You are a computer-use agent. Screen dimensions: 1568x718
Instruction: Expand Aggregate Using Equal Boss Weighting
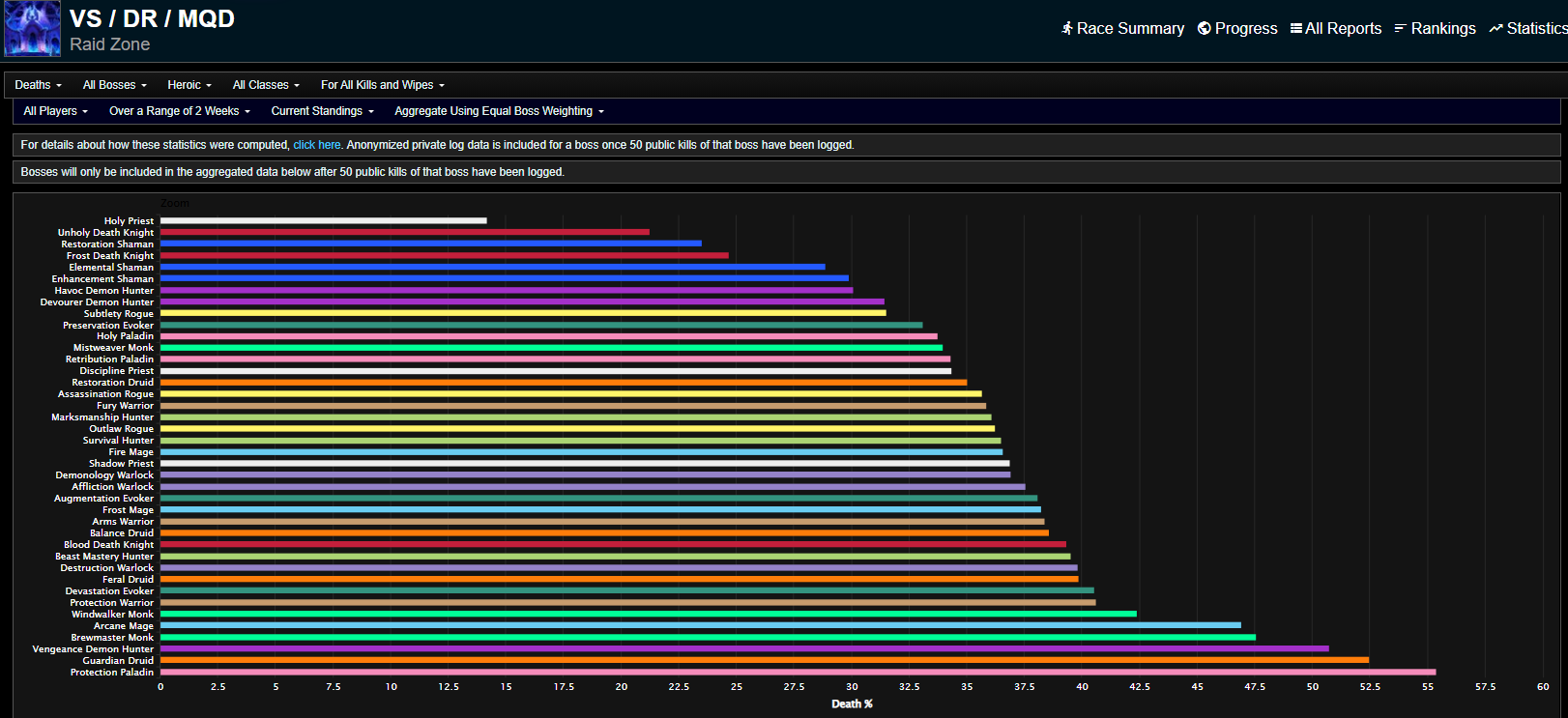click(x=499, y=111)
